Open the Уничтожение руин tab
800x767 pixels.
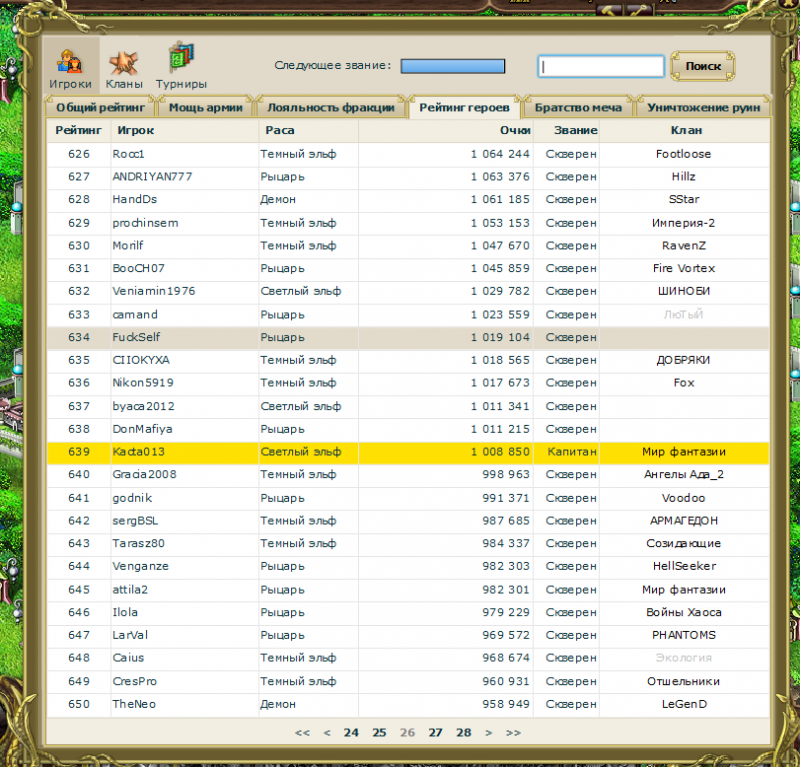703,107
